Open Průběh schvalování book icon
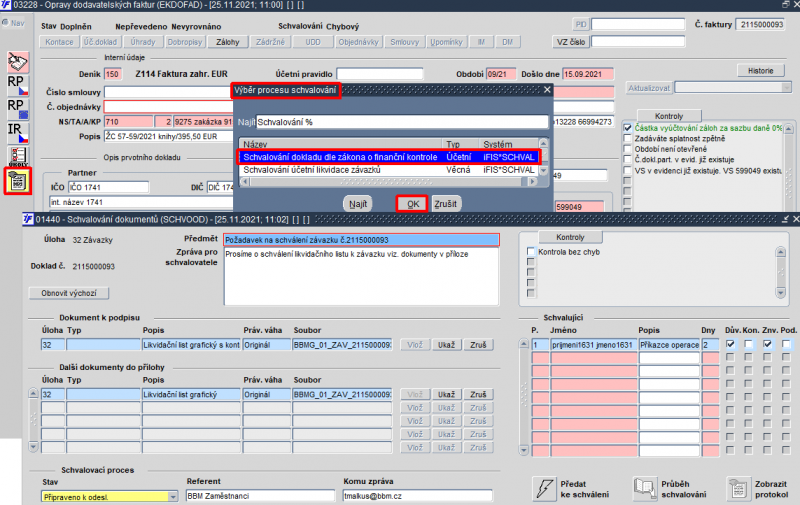This screenshot has height=505, width=800. pos(645,489)
